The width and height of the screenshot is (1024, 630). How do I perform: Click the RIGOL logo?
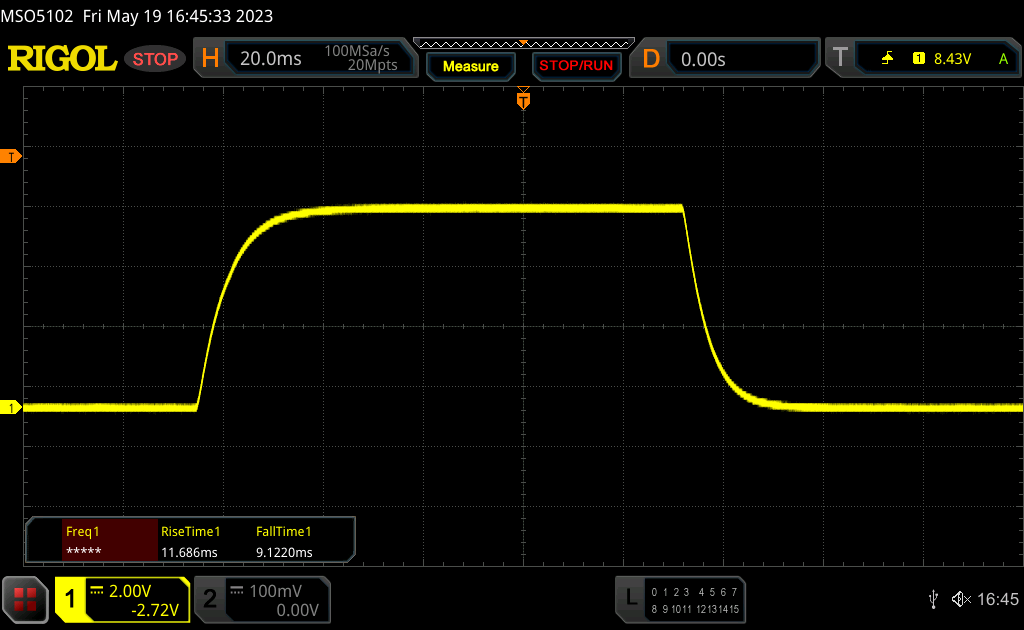tap(62, 59)
